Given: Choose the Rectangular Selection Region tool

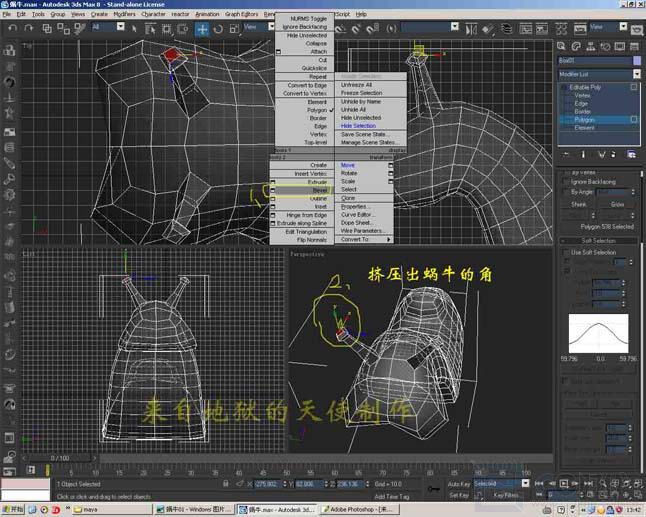Looking at the screenshot, I should (166, 28).
